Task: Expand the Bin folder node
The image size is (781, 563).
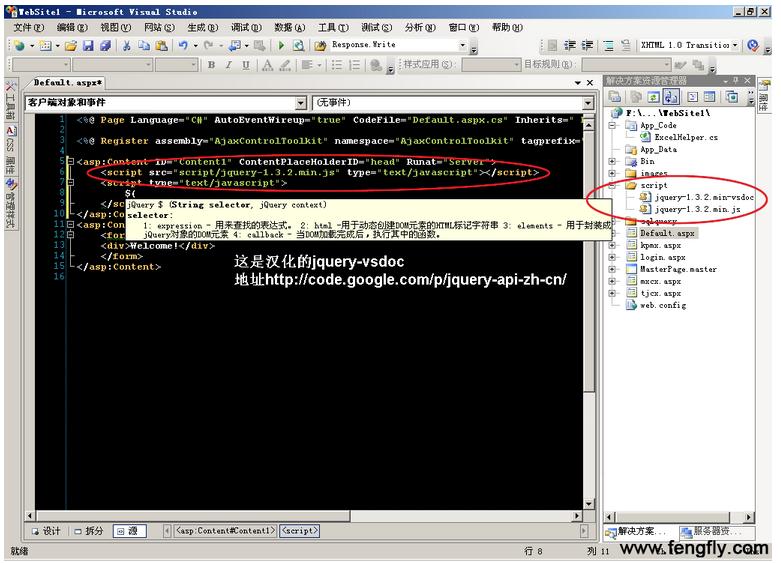Action: pos(612,161)
